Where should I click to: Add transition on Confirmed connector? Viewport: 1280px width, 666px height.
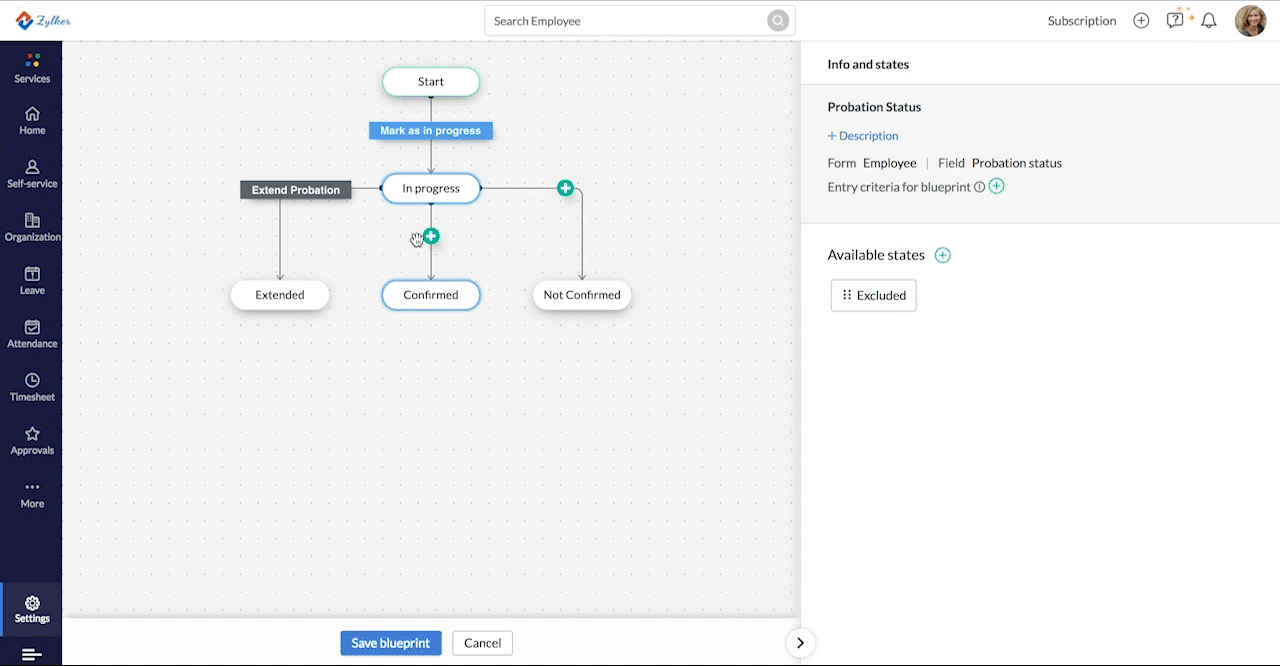431,237
